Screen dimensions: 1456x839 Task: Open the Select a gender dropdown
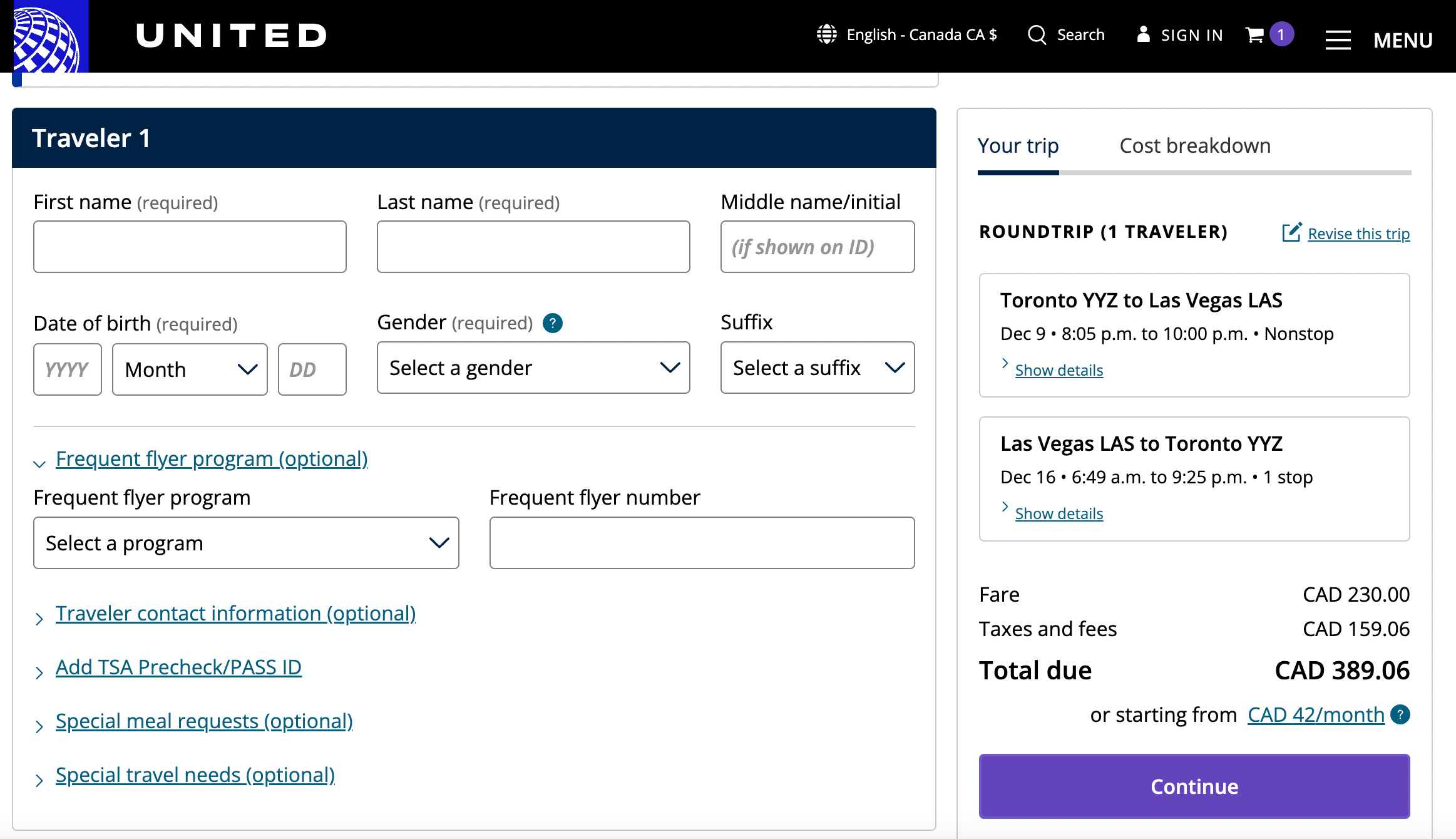533,368
